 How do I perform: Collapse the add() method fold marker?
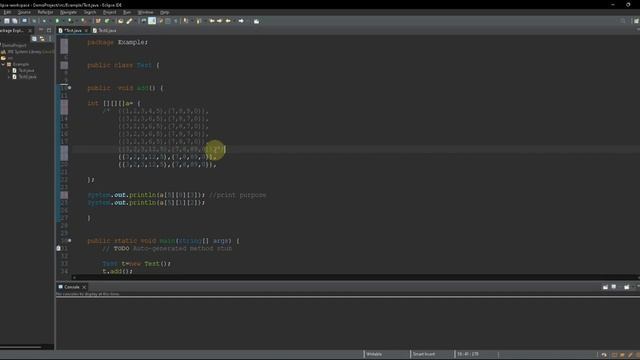[x=69, y=88]
